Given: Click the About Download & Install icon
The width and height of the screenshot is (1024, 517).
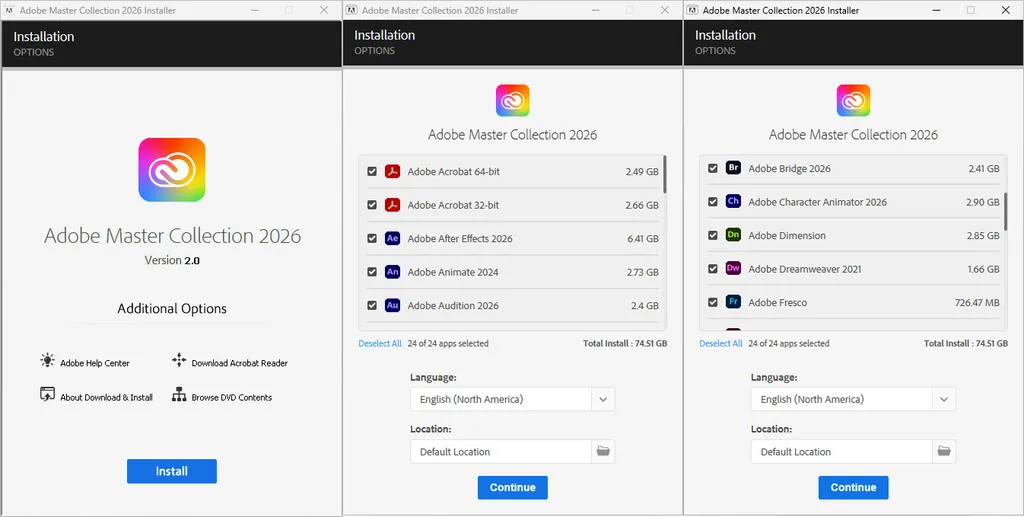Looking at the screenshot, I should point(48,395).
